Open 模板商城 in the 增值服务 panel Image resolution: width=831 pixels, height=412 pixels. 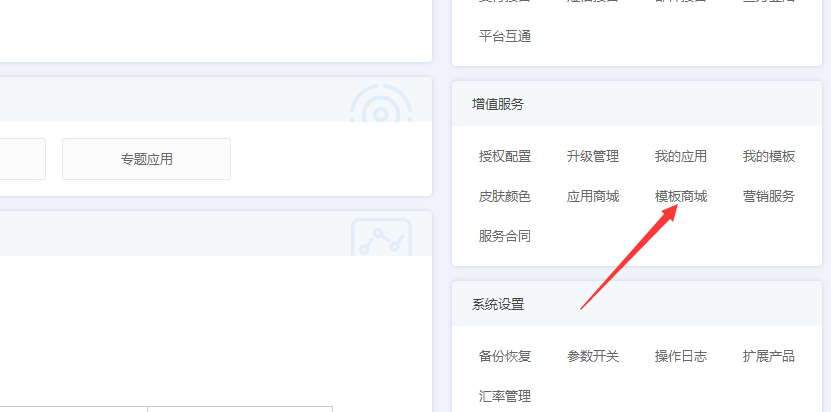(x=681, y=197)
